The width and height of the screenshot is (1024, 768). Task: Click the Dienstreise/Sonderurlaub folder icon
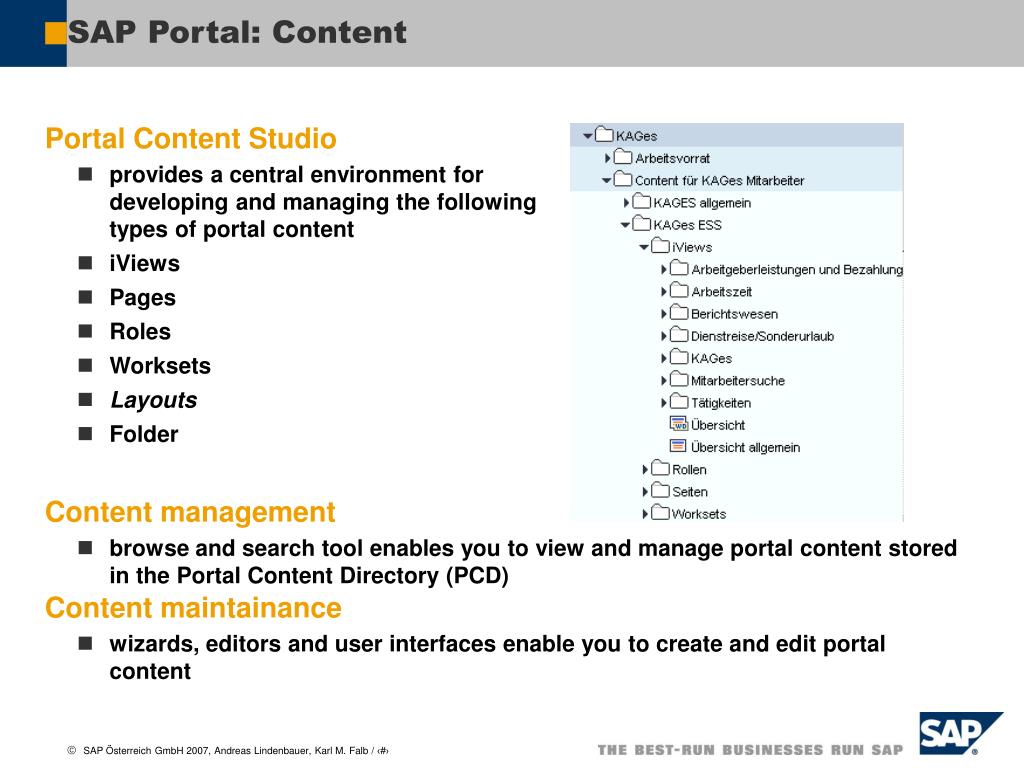click(x=679, y=334)
